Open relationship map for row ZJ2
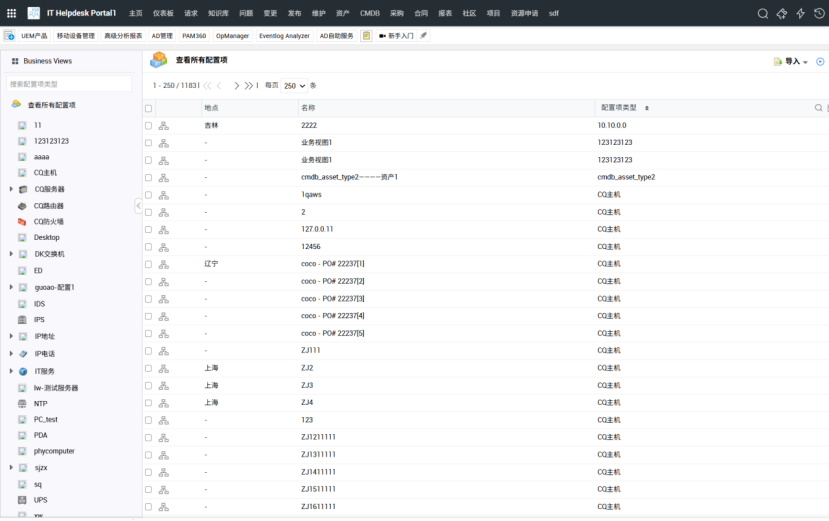 click(x=164, y=369)
